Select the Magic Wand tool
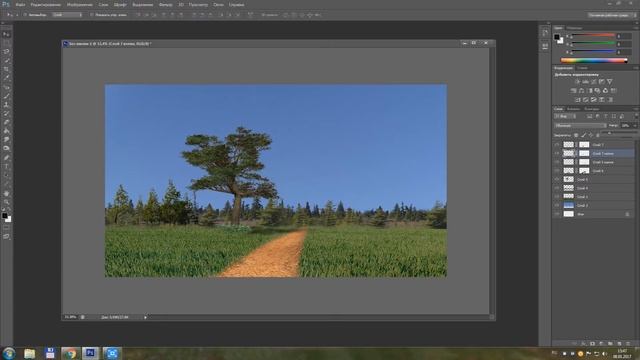This screenshot has height=360, width=640. tap(7, 60)
